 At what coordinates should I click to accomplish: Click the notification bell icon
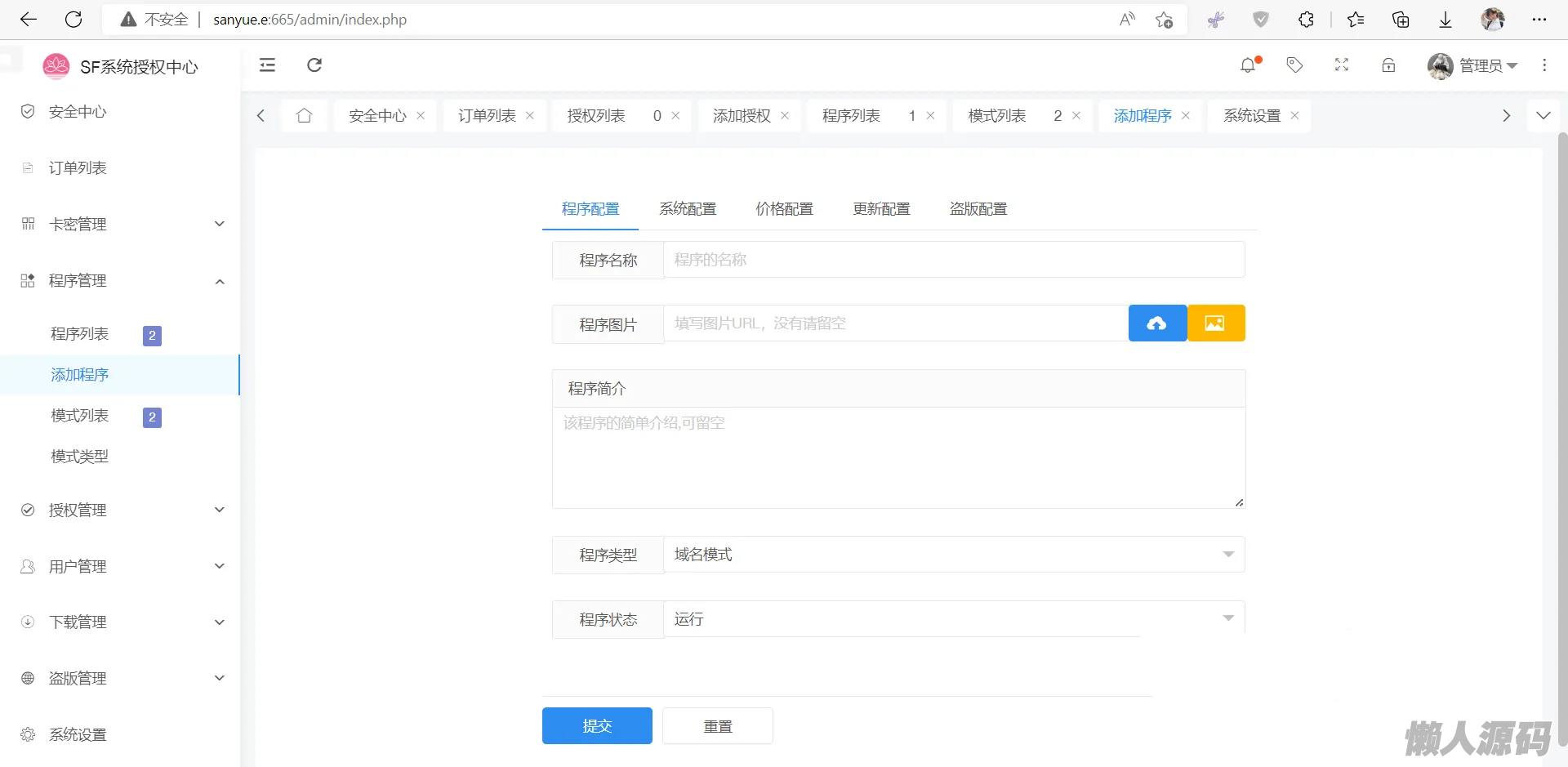1248,65
